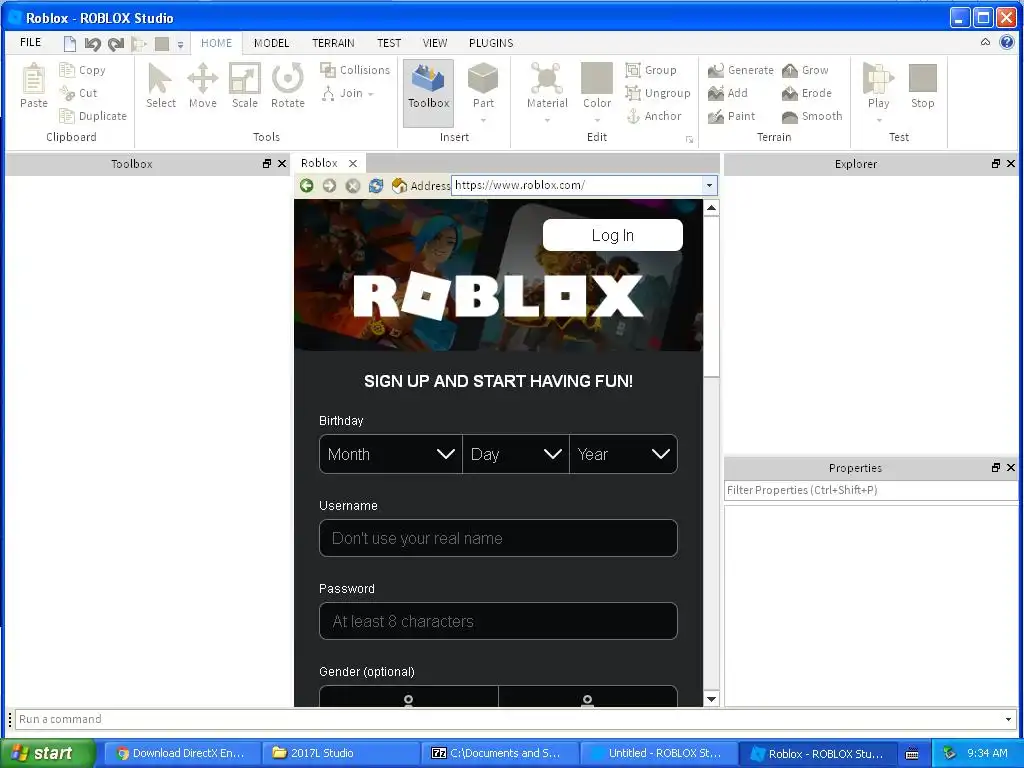This screenshot has height=768, width=1024.
Task: Switch to 2017L Studio taskbar folder
Action: click(x=342, y=753)
